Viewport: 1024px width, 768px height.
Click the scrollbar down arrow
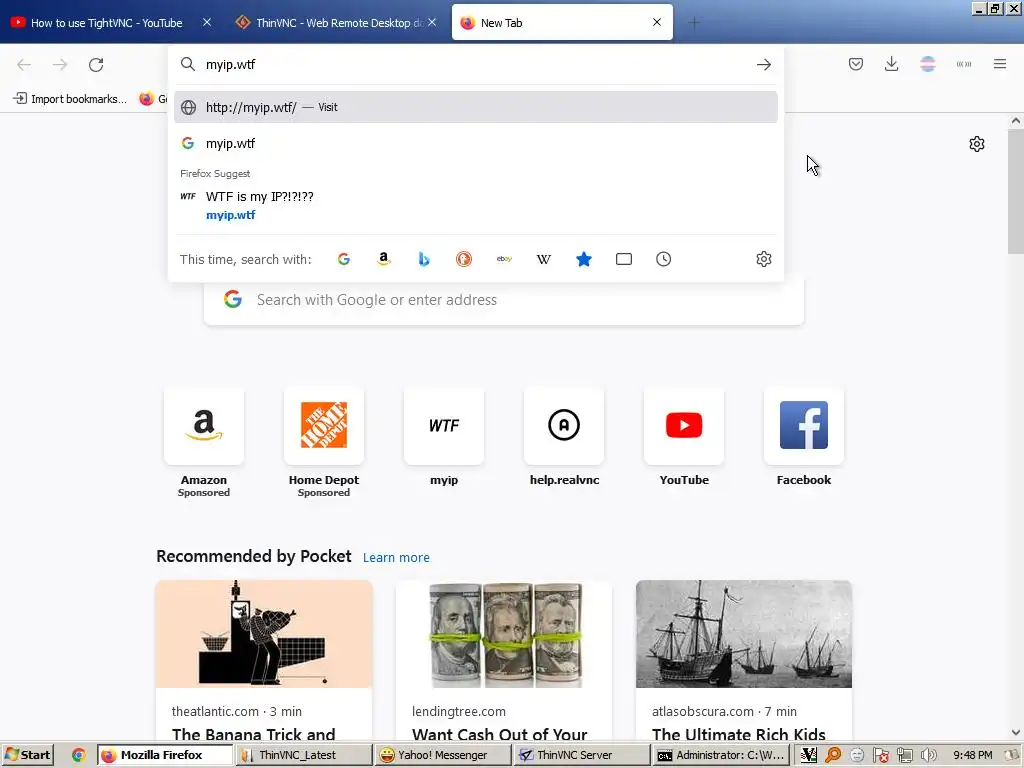(1016, 733)
